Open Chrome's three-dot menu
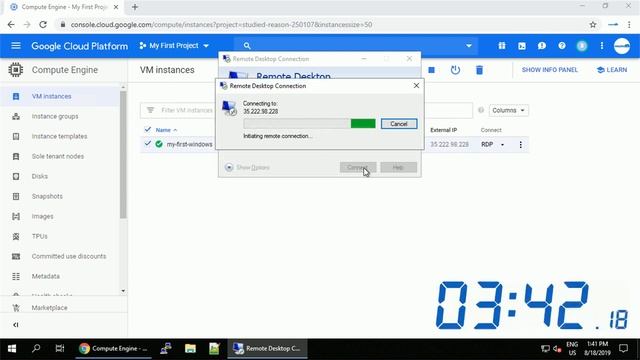640x360 pixels. pyautogui.click(x=629, y=24)
